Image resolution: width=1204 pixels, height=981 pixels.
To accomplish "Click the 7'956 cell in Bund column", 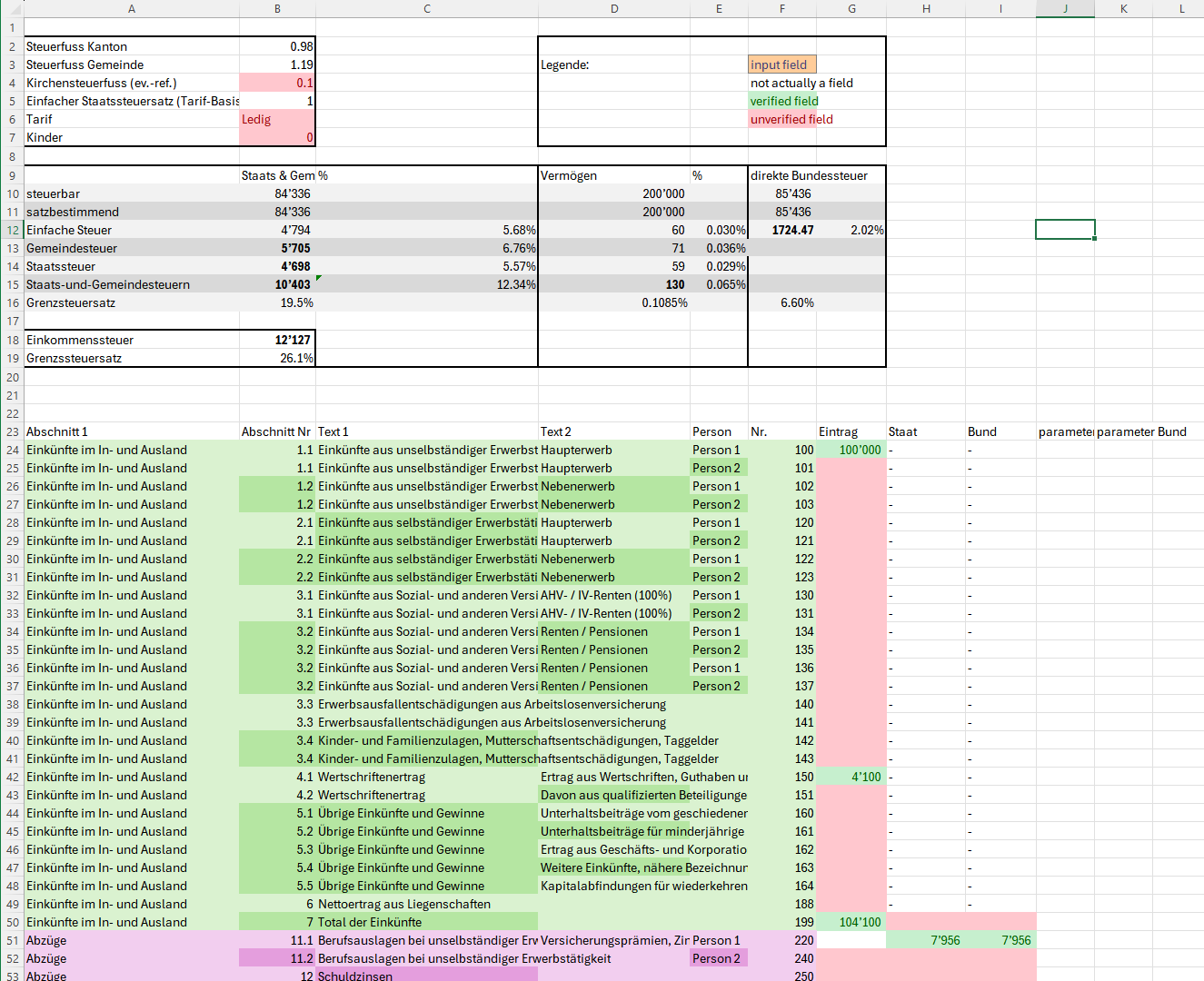I will point(1000,940).
